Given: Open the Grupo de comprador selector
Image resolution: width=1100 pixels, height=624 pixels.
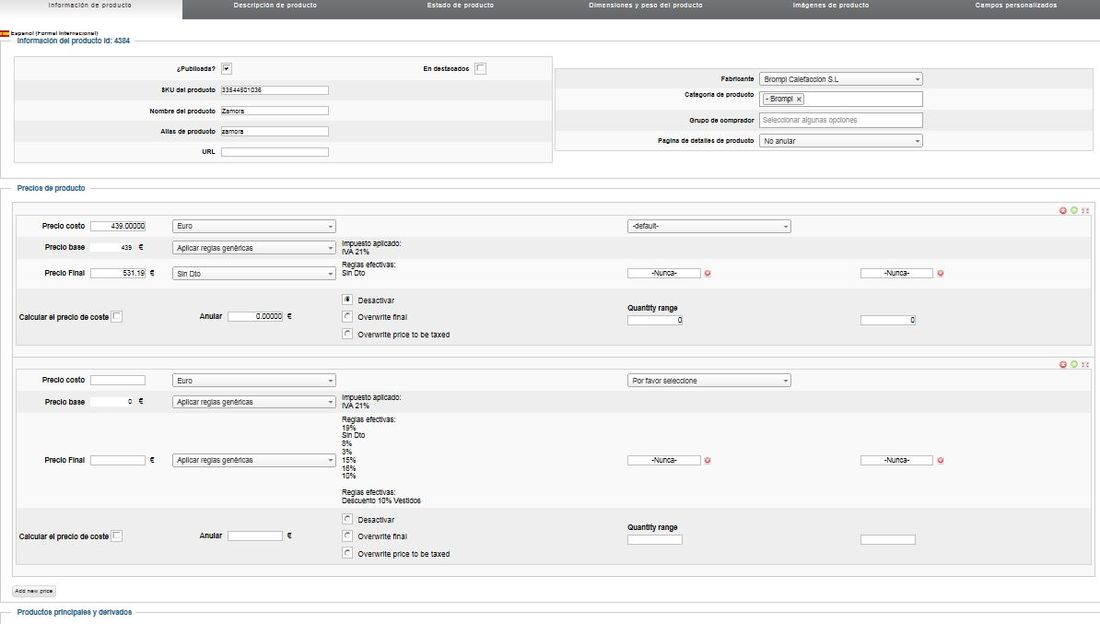Looking at the screenshot, I should tap(840, 120).
